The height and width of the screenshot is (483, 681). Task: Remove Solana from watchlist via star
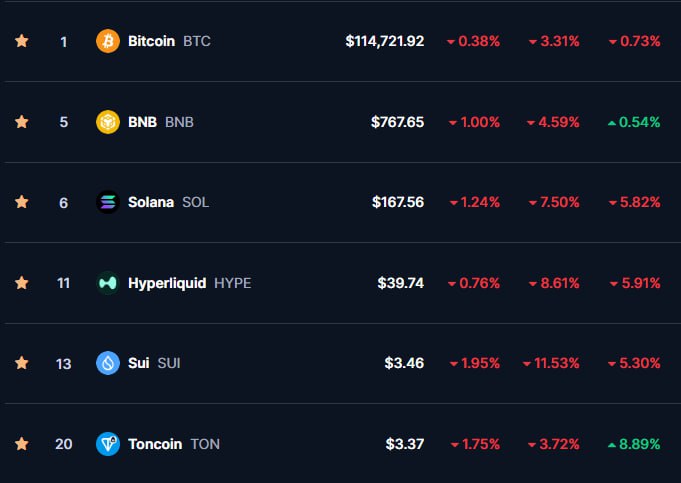pyautogui.click(x=22, y=202)
